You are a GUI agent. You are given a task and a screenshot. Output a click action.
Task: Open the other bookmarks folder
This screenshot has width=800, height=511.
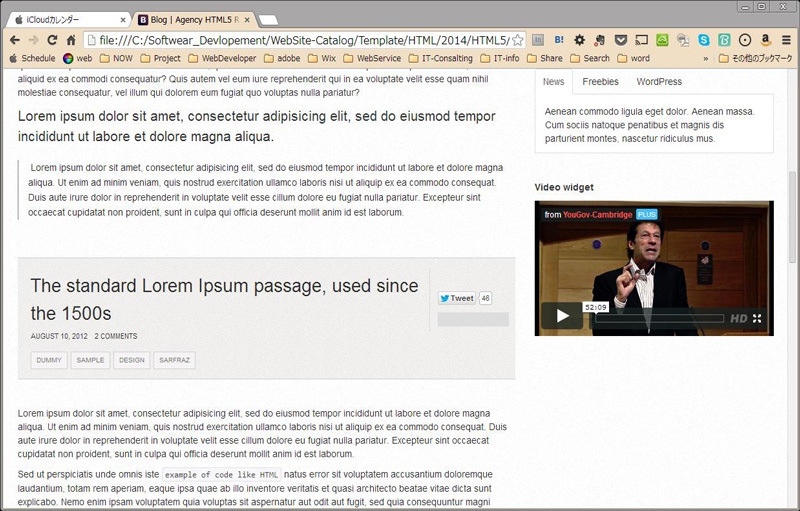coord(755,58)
